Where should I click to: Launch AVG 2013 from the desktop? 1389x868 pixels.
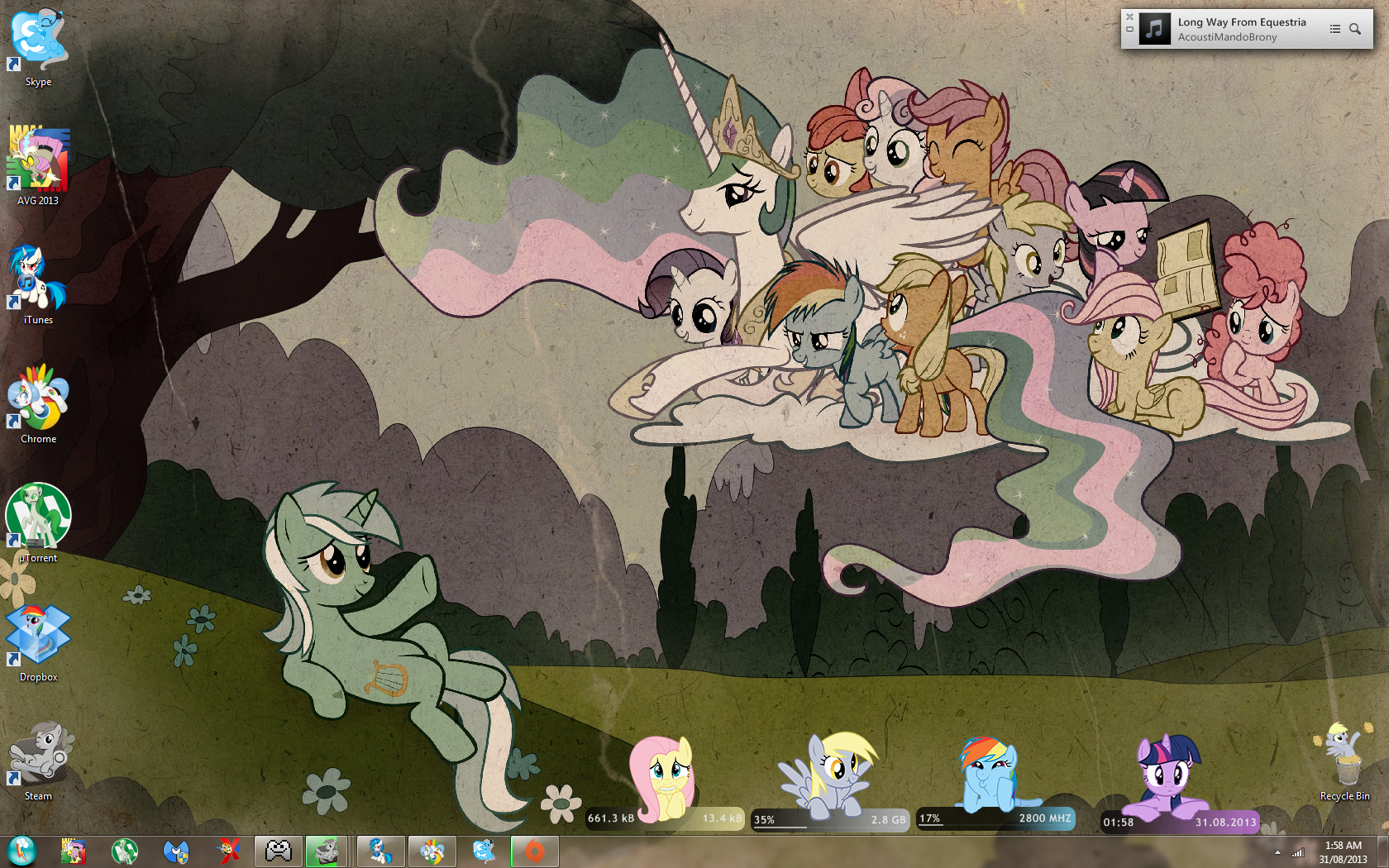coord(37,165)
